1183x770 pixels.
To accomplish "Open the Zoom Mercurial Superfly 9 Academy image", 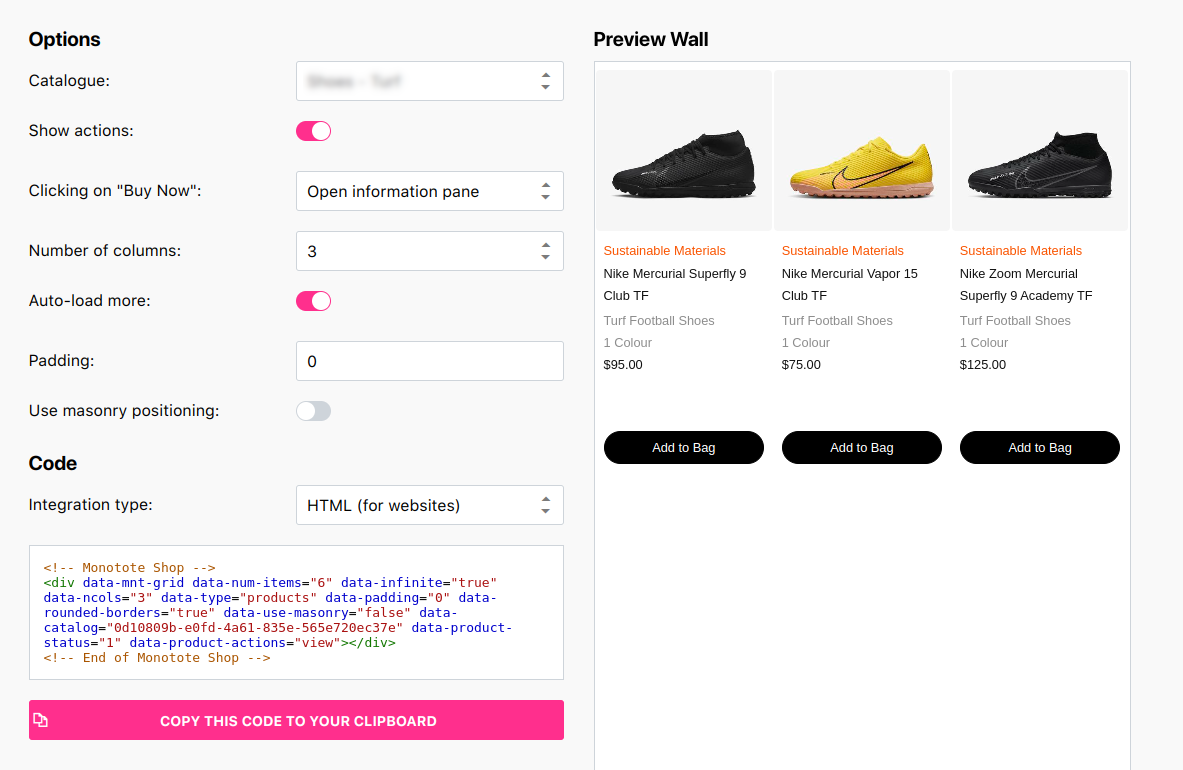I will point(1040,151).
